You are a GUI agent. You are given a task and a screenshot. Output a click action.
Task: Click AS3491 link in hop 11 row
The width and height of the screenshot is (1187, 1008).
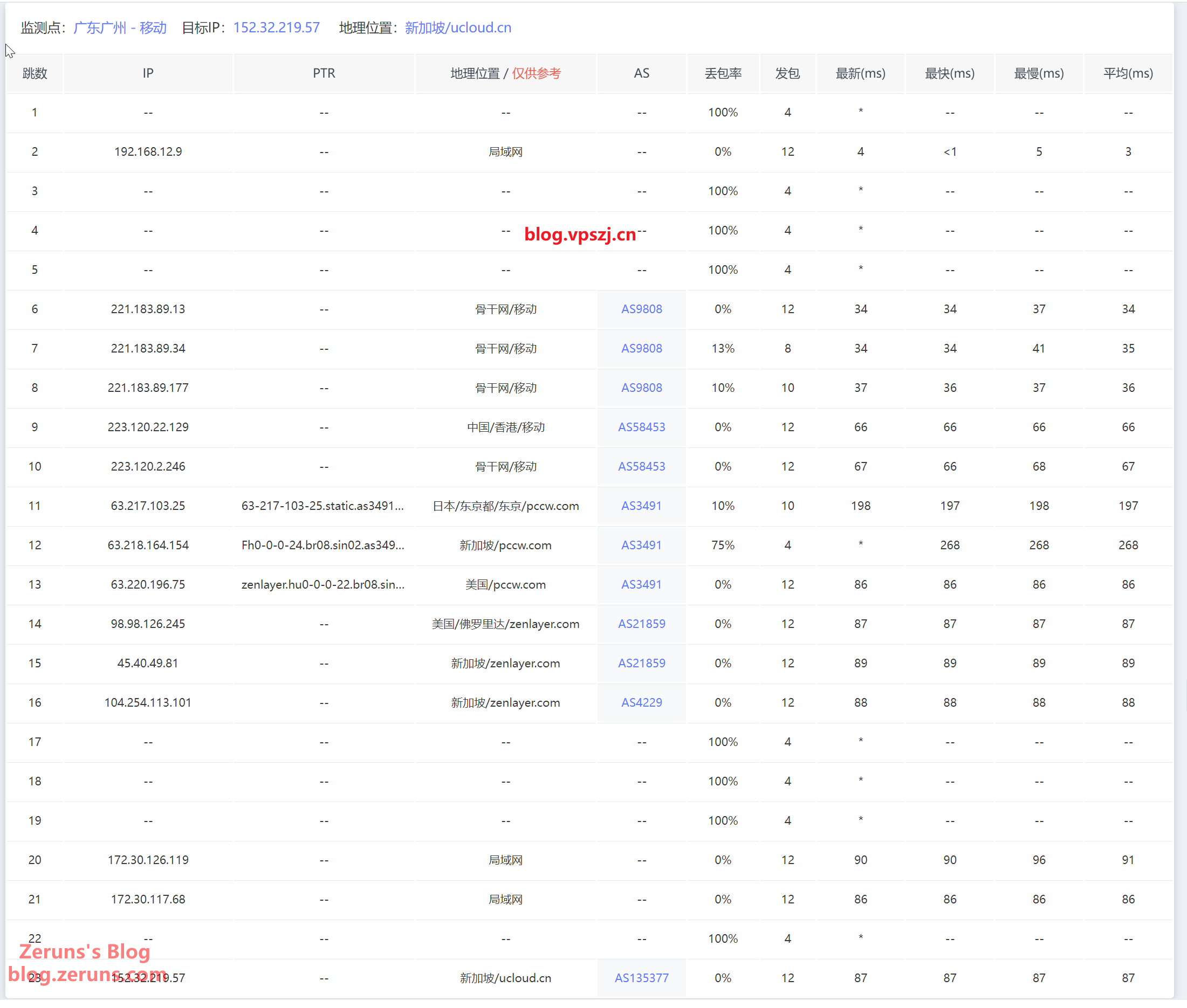coord(641,506)
